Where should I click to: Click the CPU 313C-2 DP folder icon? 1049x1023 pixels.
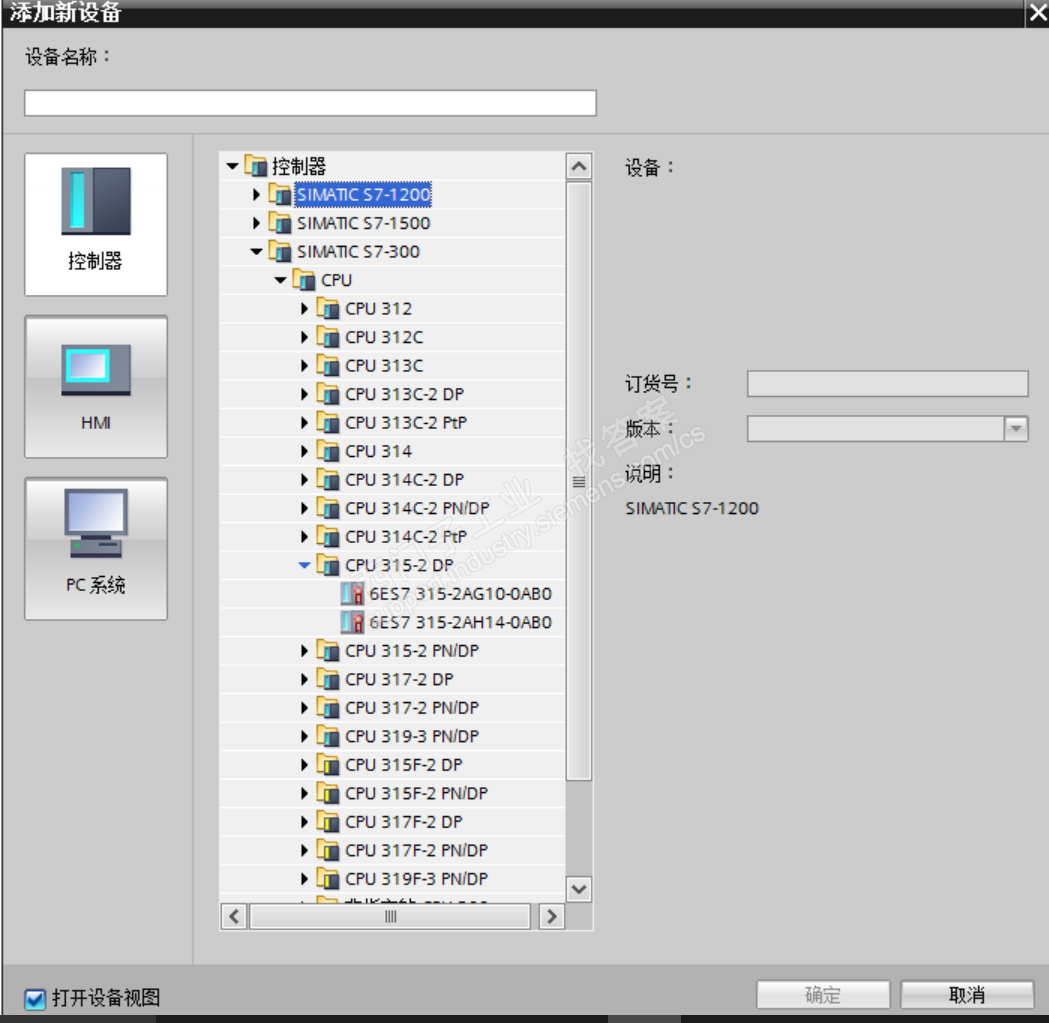(328, 394)
